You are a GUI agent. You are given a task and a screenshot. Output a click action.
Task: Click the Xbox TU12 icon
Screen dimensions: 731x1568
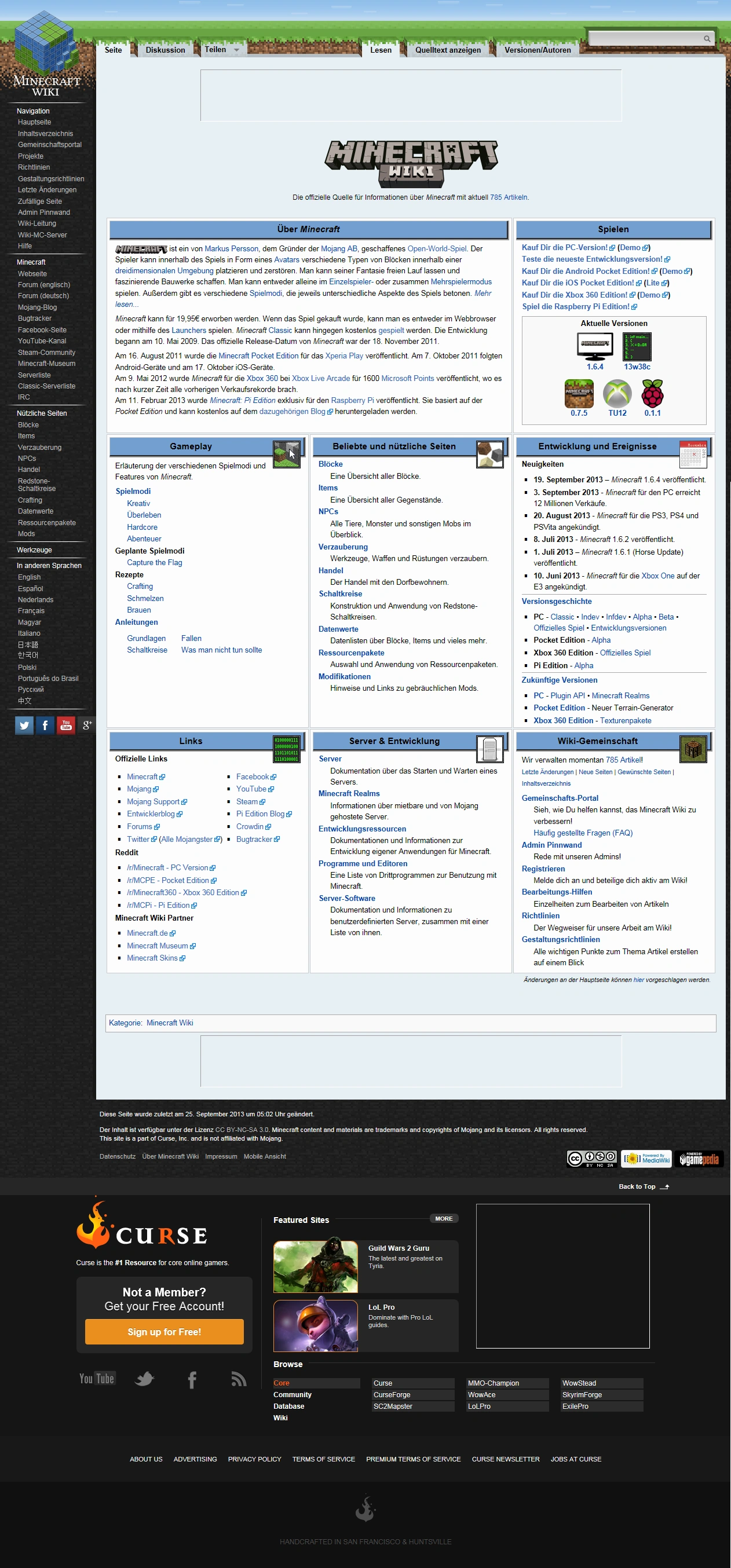click(x=617, y=393)
